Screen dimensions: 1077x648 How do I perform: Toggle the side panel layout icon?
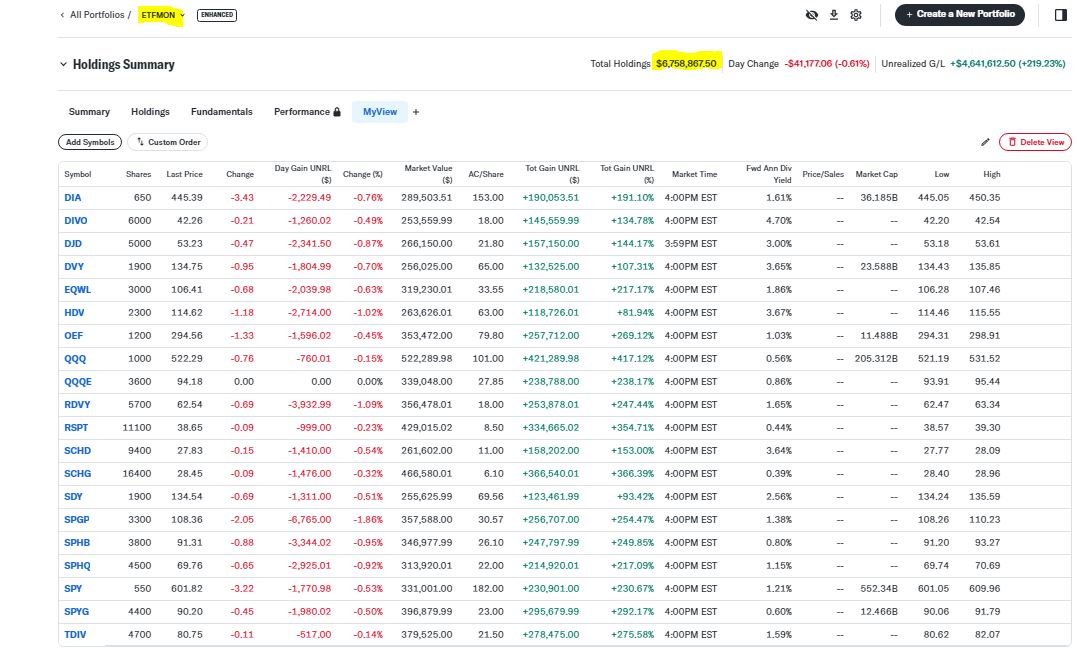(1060, 14)
